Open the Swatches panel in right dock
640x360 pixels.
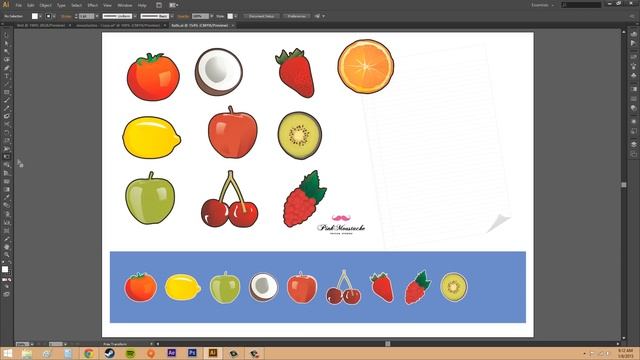(633, 57)
